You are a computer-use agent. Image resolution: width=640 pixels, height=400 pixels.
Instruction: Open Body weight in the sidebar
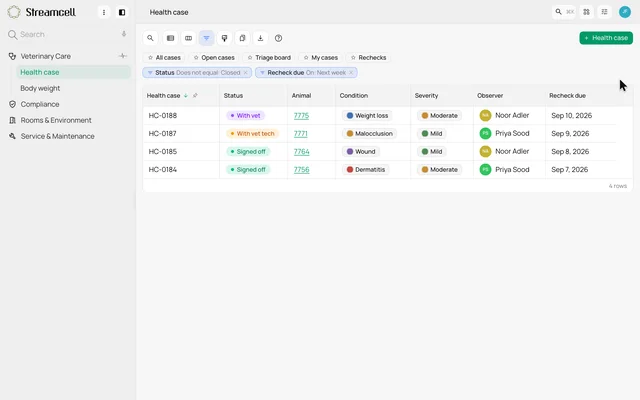pyautogui.click(x=40, y=88)
